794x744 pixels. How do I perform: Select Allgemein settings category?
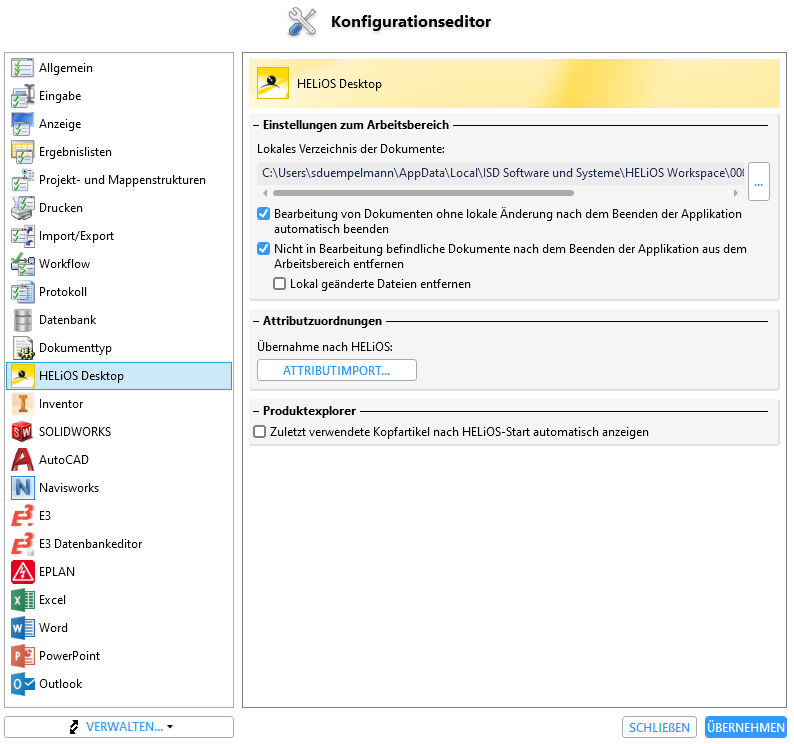[x=119, y=68]
